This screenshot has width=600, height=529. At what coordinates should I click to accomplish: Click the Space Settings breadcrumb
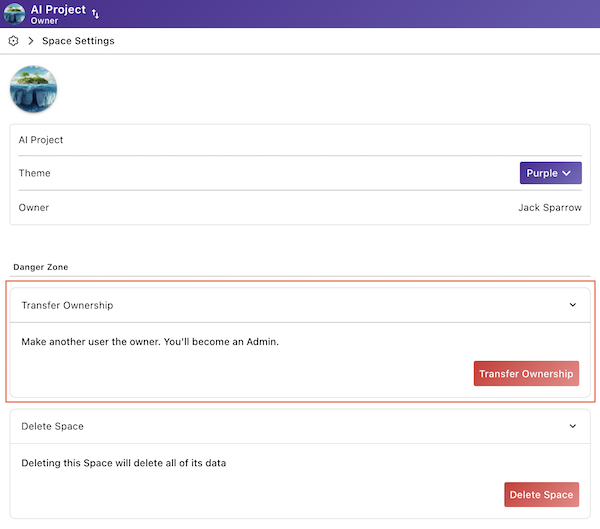point(78,41)
